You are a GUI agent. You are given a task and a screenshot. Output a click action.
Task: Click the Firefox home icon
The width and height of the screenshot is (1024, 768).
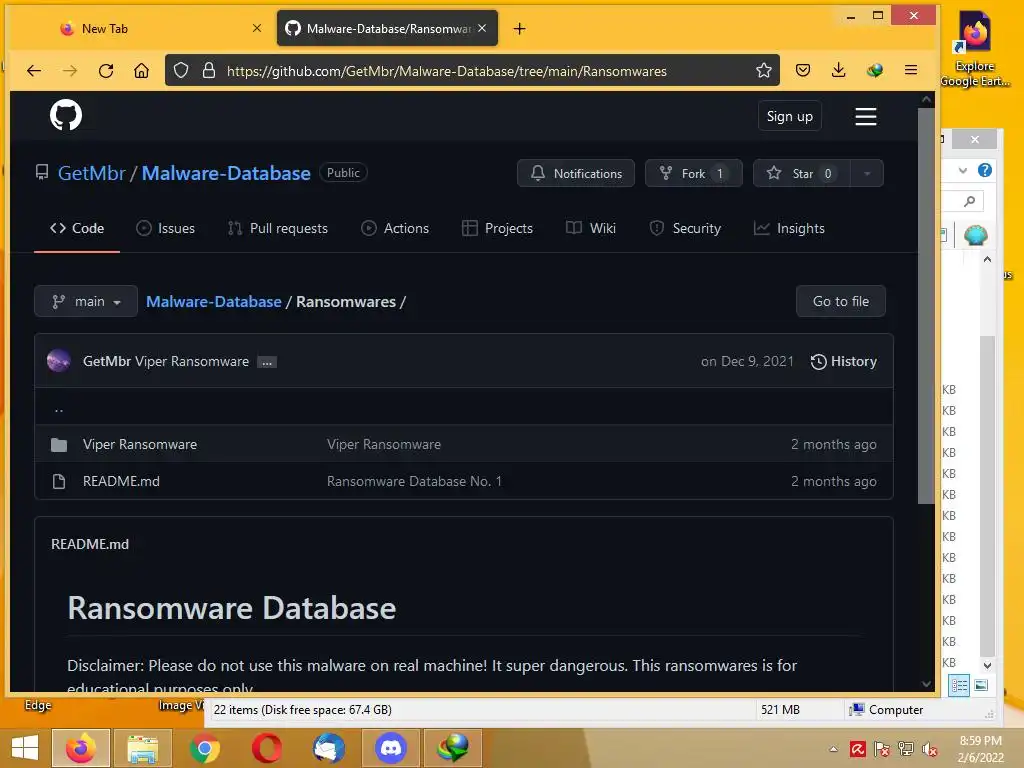point(141,71)
